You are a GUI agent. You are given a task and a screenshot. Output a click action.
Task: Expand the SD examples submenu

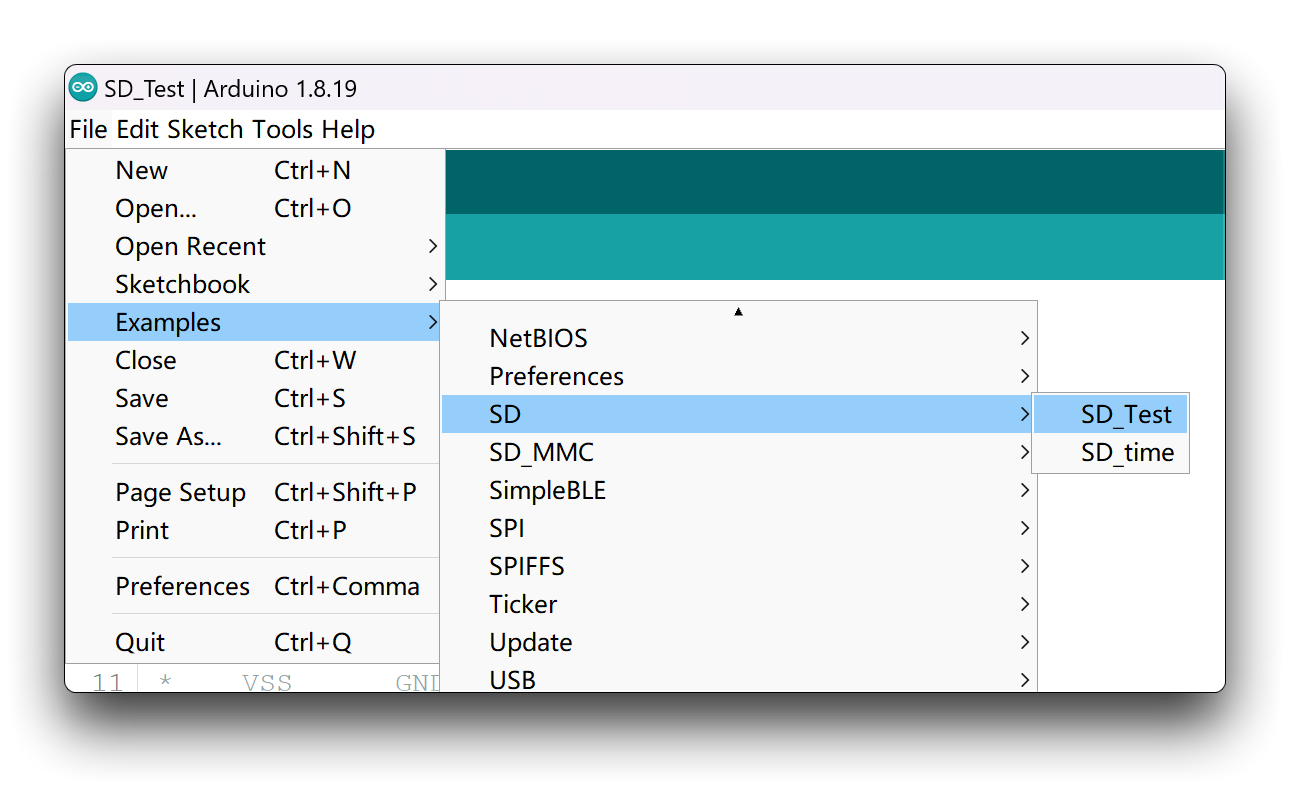click(738, 414)
